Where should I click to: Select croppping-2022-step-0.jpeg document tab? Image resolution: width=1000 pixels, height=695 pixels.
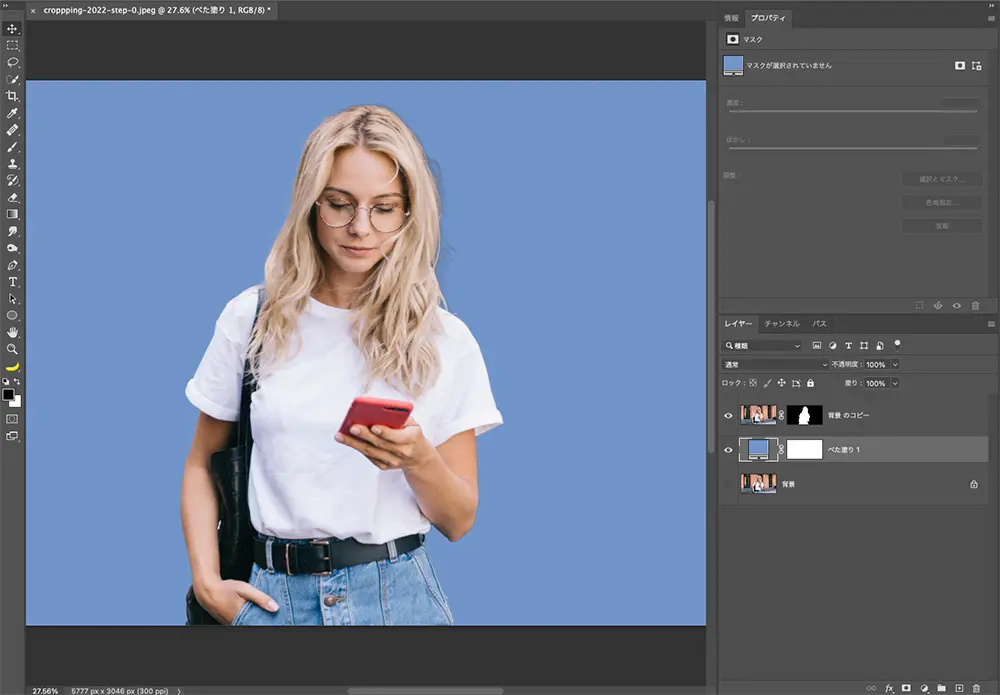(157, 10)
